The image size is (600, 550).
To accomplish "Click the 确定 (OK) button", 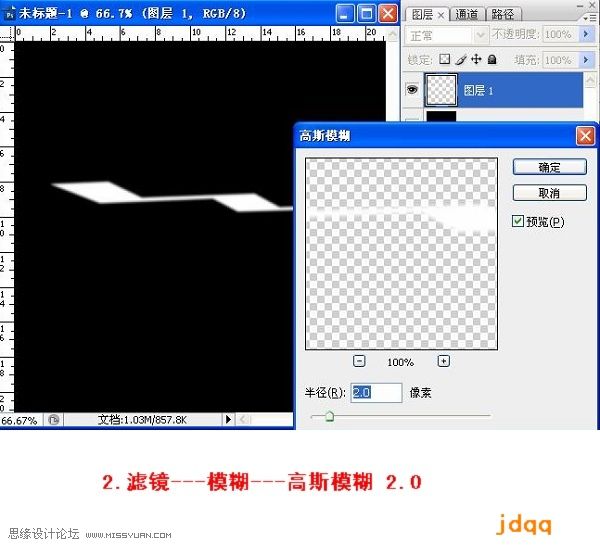I will (549, 167).
